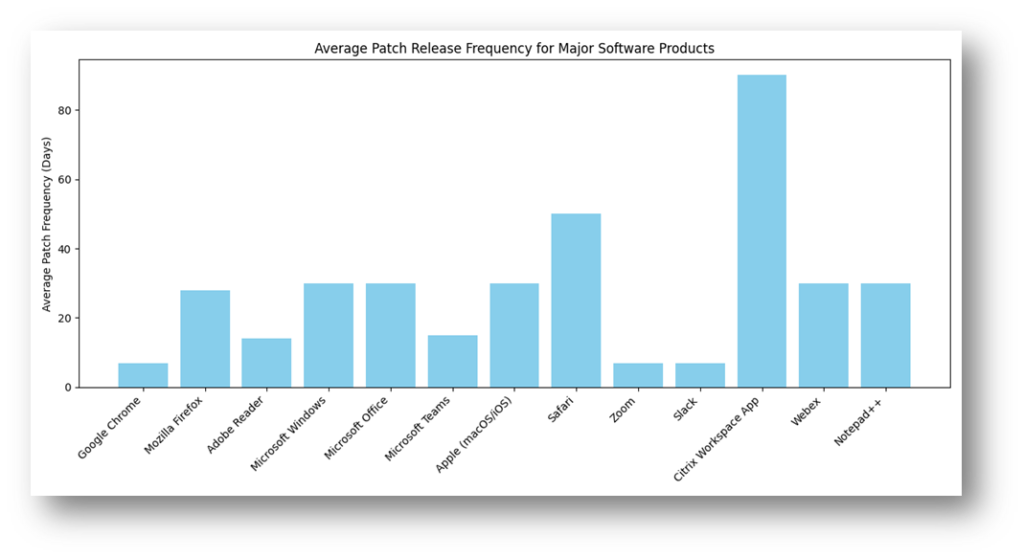1024x558 pixels.
Task: Click the 'Microsoft Windows' axis label
Action: [x=288, y=434]
